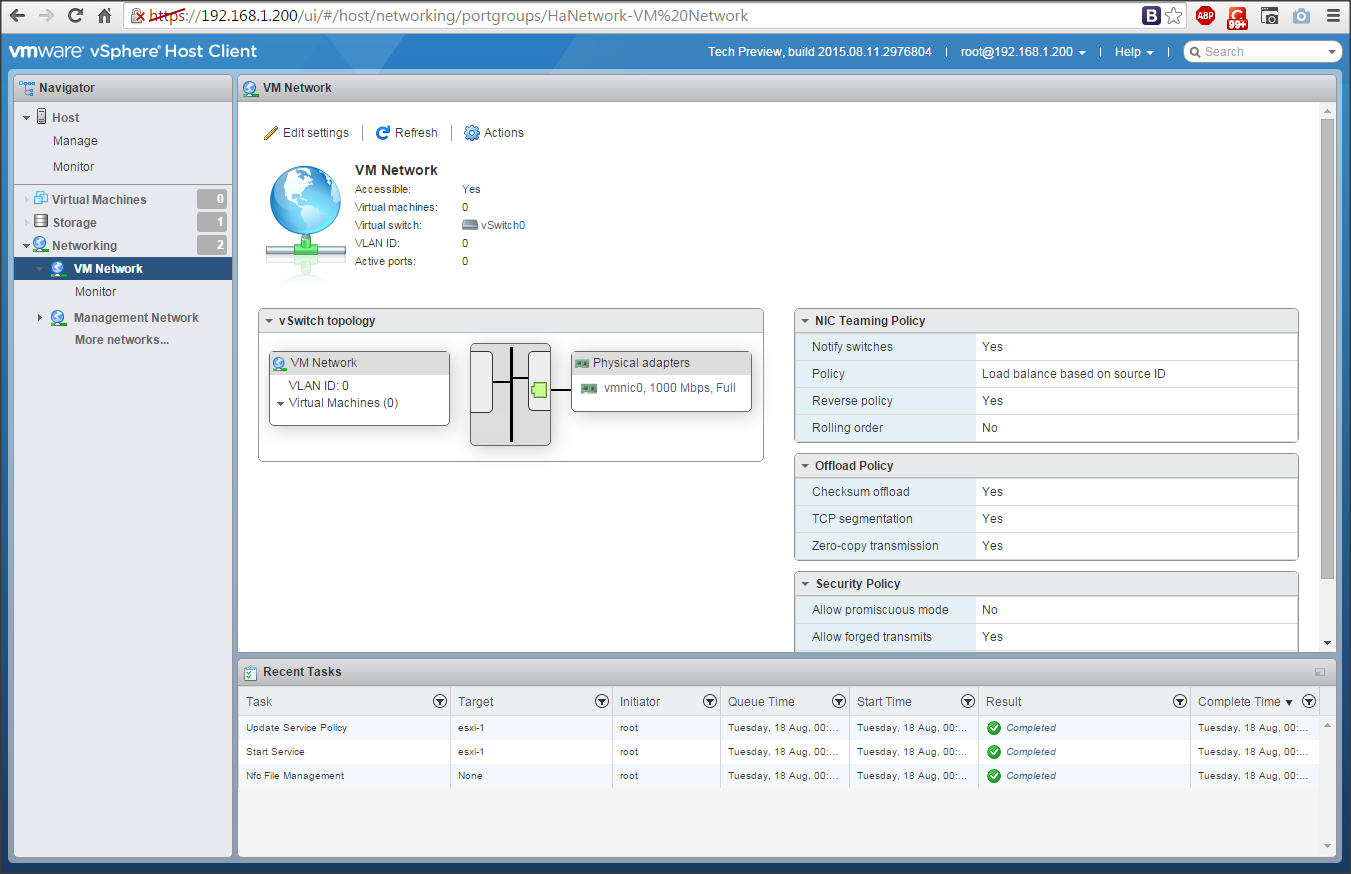
Task: Click the Refresh icon in the toolbar
Action: [383, 133]
